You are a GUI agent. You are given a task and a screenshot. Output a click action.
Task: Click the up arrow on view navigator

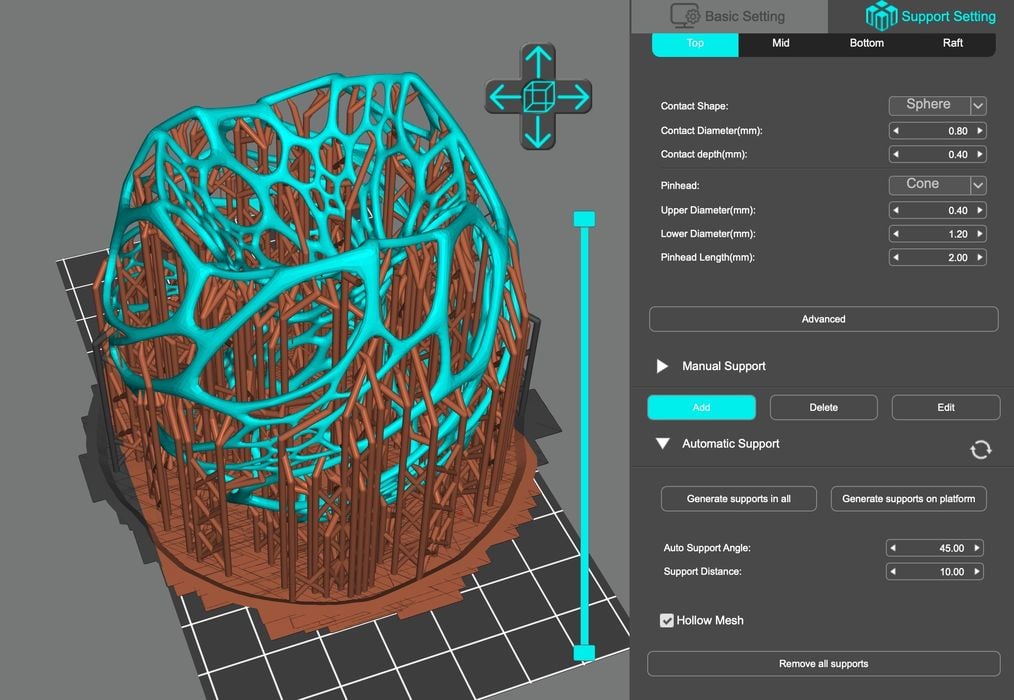tap(538, 60)
